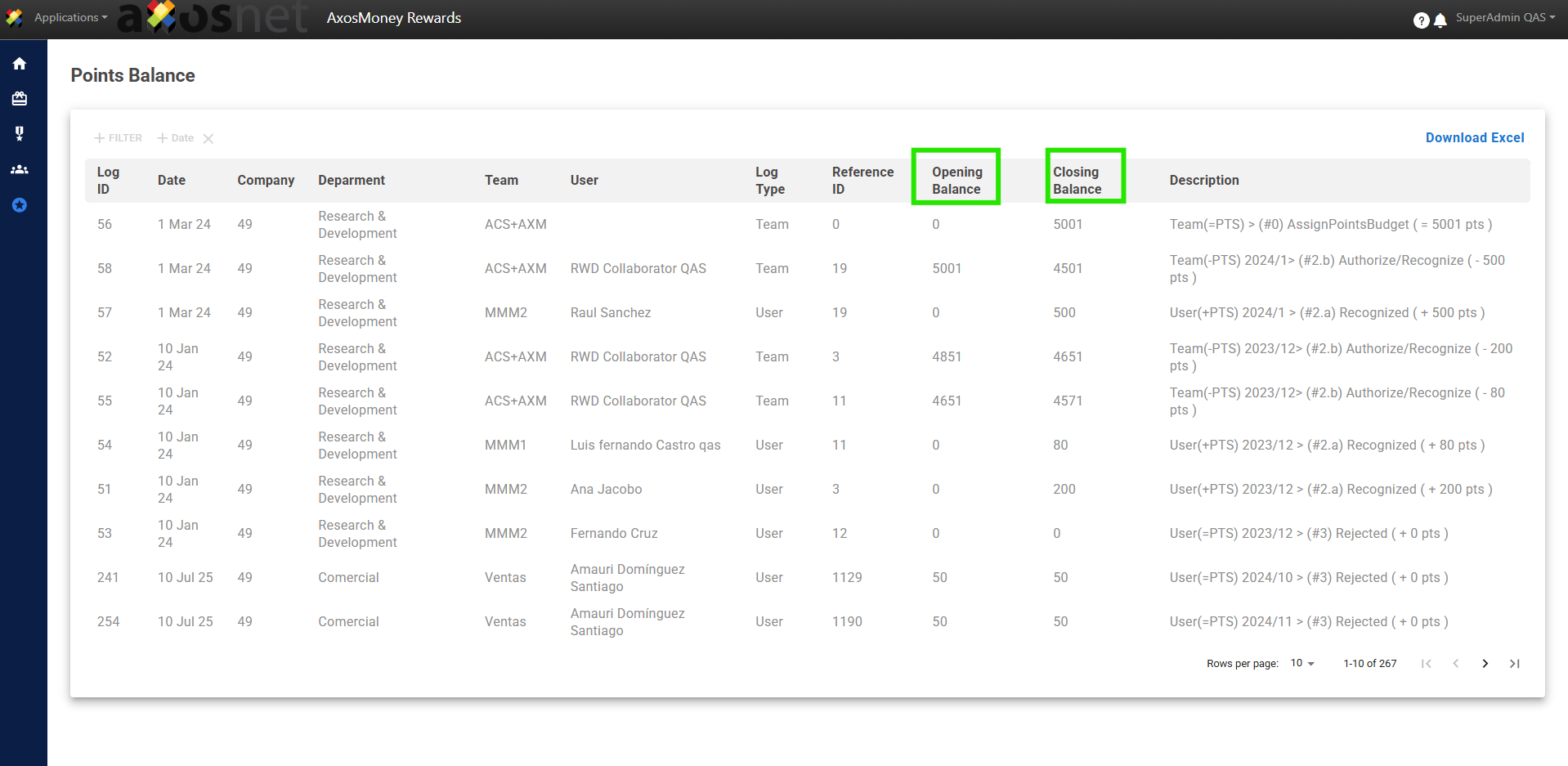Go to the next page of results

[x=1485, y=664]
